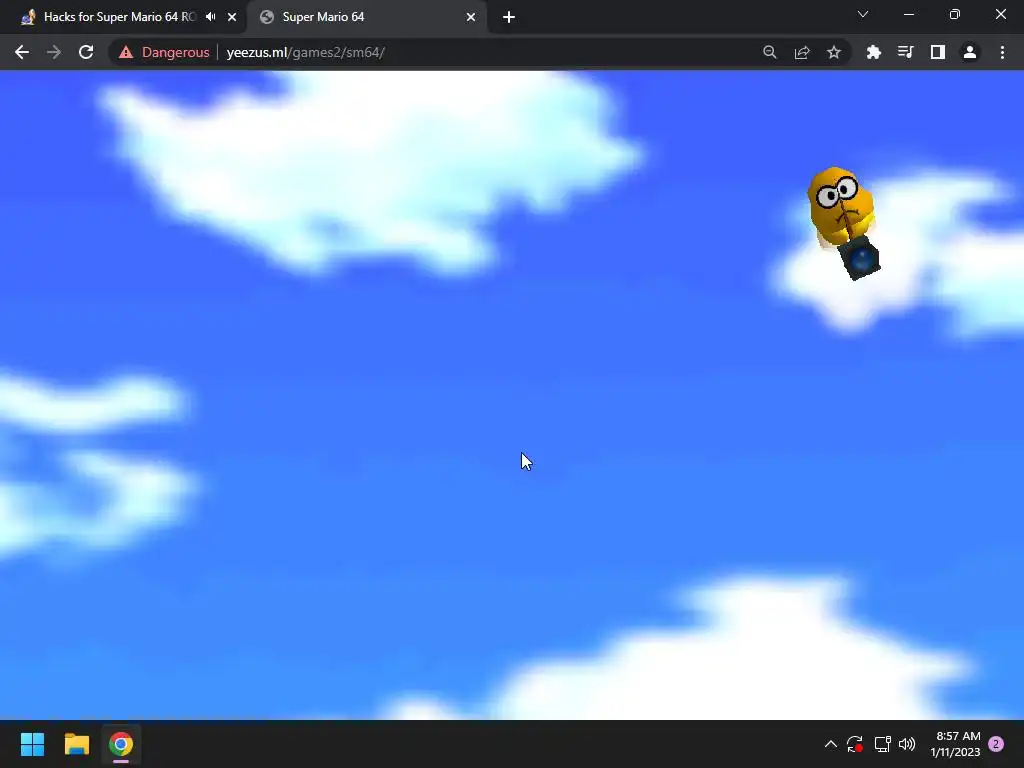Bookmark this page with star icon
The height and width of the screenshot is (768, 1024).
834,52
